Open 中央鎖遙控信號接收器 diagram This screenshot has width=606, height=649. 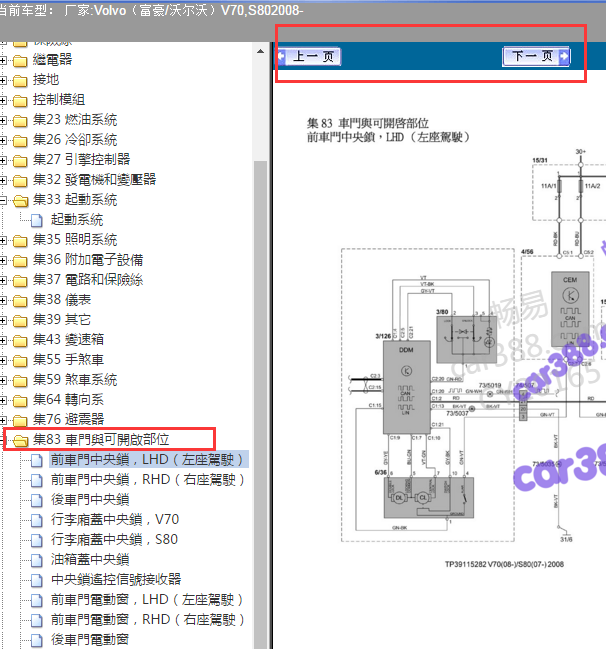pos(116,579)
